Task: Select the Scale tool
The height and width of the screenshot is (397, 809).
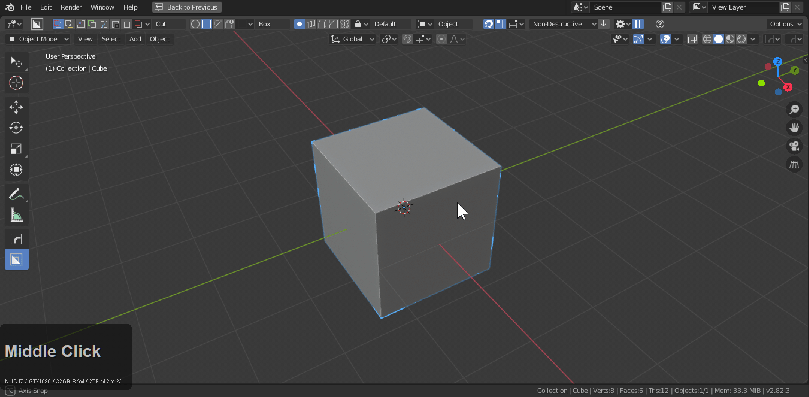Action: pyautogui.click(x=17, y=149)
